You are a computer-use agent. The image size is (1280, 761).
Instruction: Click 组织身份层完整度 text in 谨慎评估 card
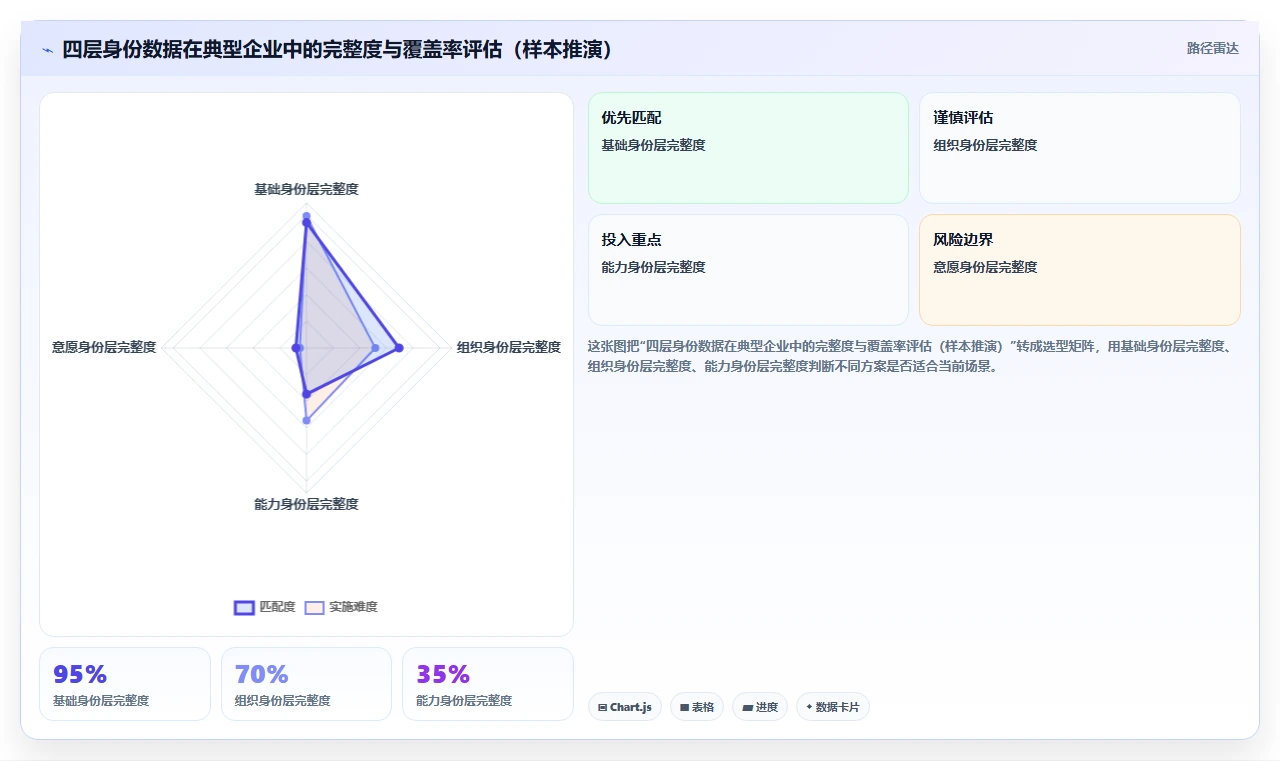985,145
